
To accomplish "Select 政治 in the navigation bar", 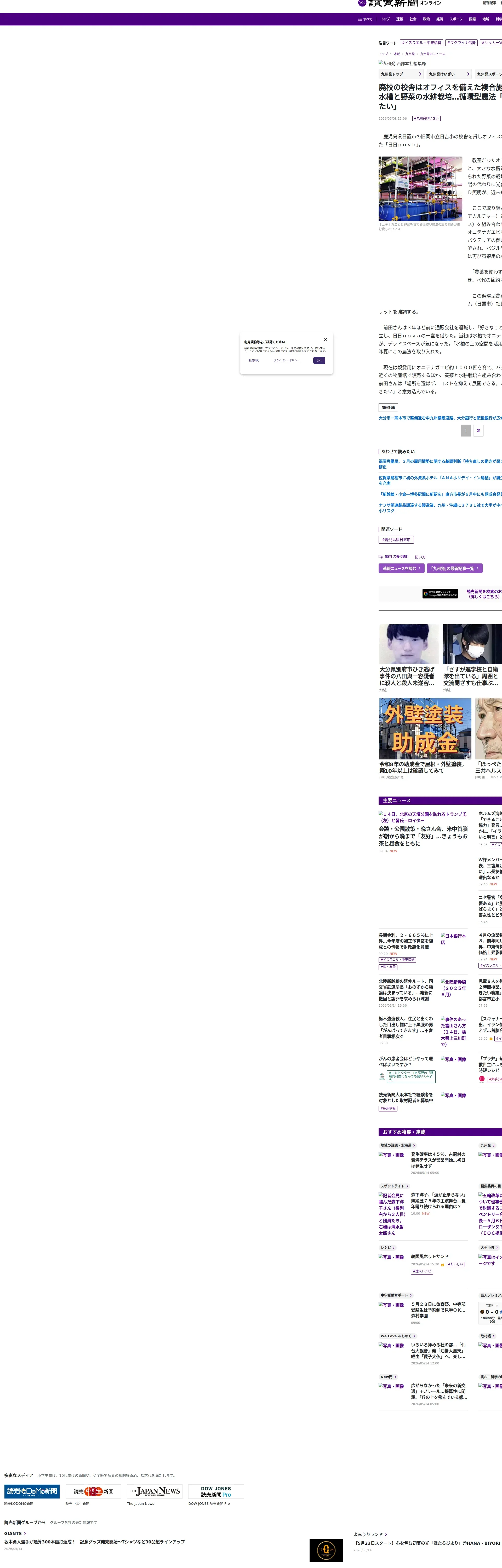I will pos(426,19).
